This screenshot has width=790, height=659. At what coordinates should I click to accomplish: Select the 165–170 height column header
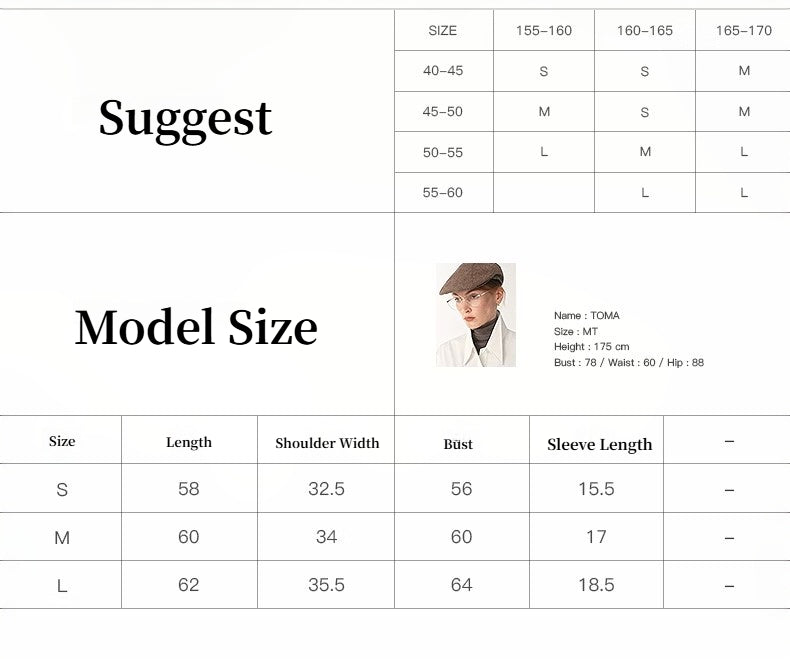click(743, 31)
